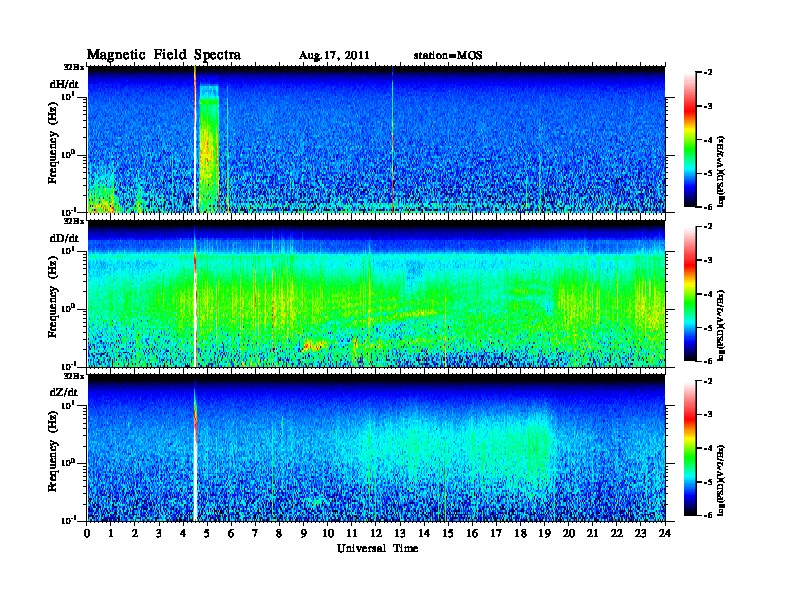
Task: Click hour 13 on the Universal Time axis
Action: pyautogui.click(x=400, y=533)
